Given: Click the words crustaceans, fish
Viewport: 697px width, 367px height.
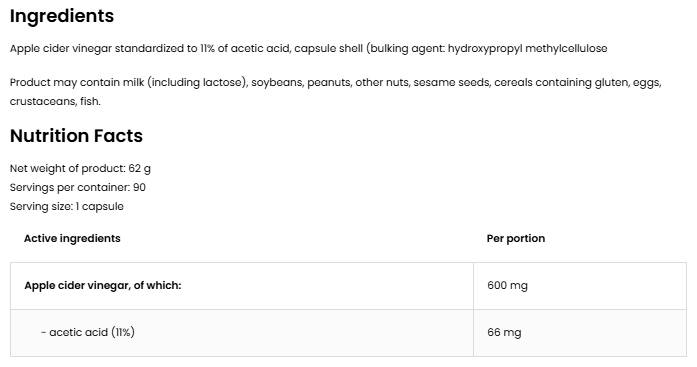Looking at the screenshot, I should 55,101.
